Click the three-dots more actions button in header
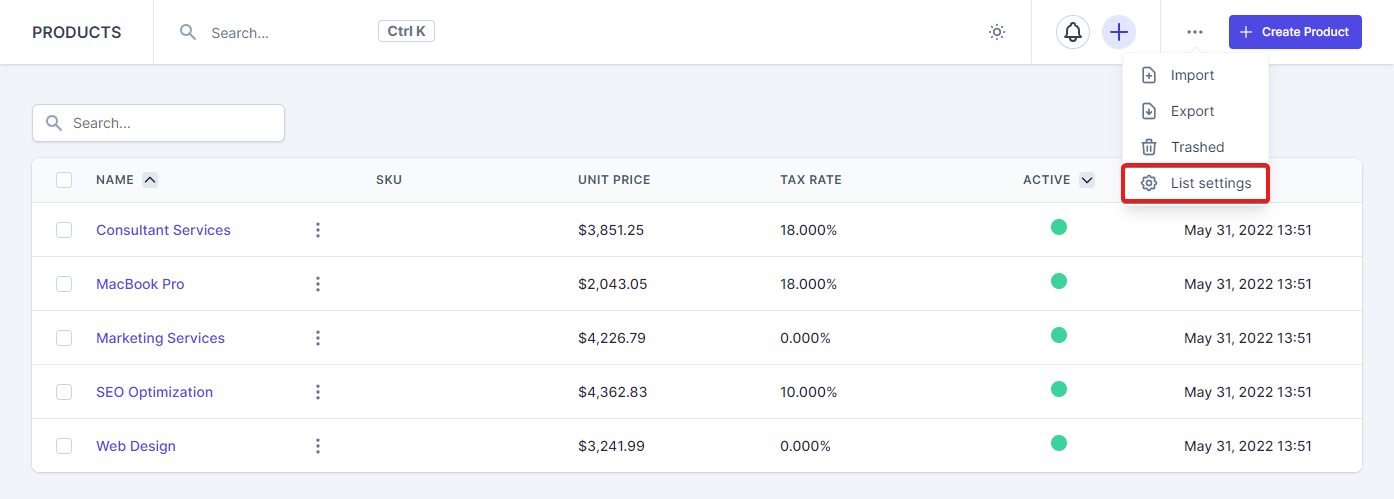Image resolution: width=1394 pixels, height=499 pixels. click(1195, 32)
